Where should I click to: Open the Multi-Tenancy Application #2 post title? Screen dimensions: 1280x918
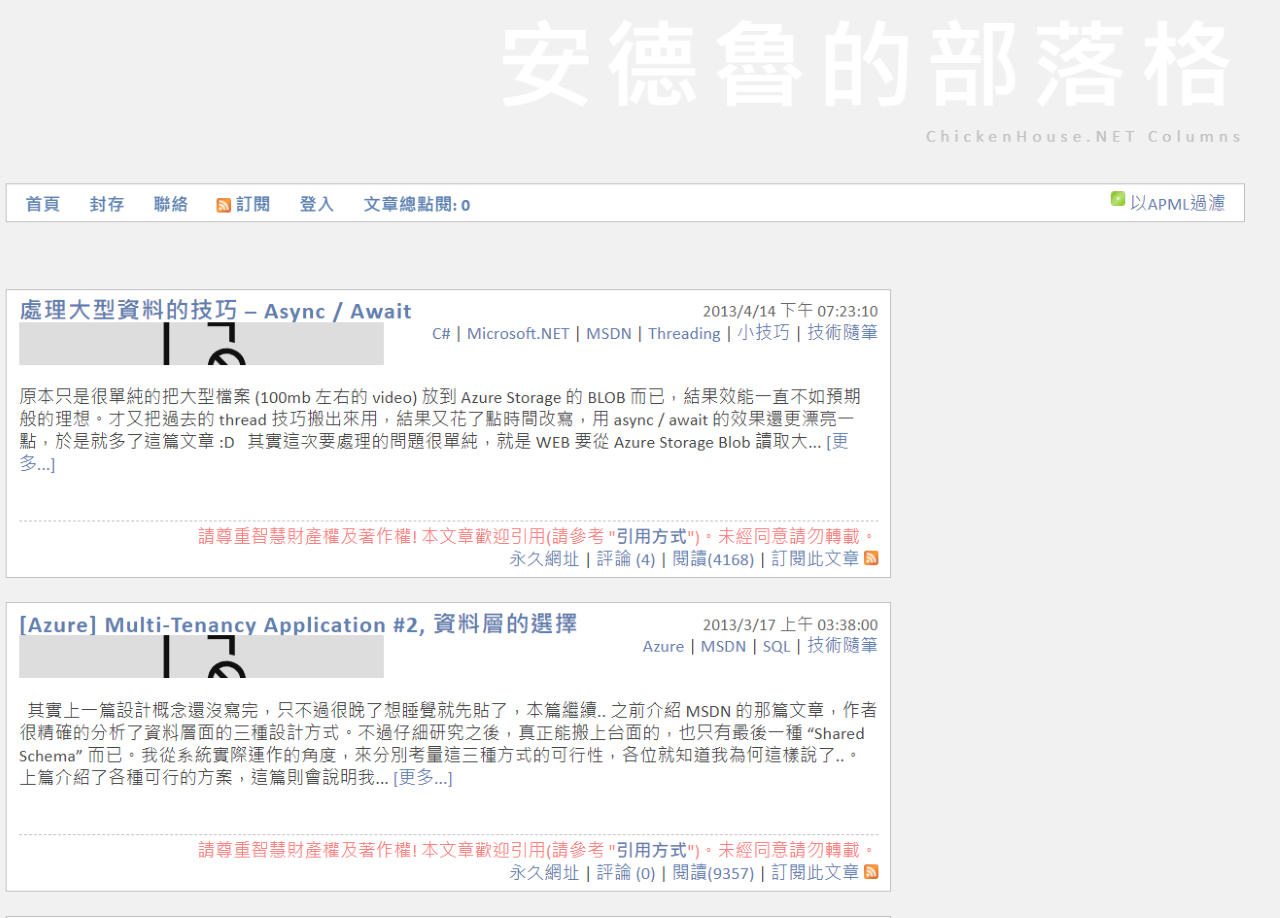coord(298,625)
